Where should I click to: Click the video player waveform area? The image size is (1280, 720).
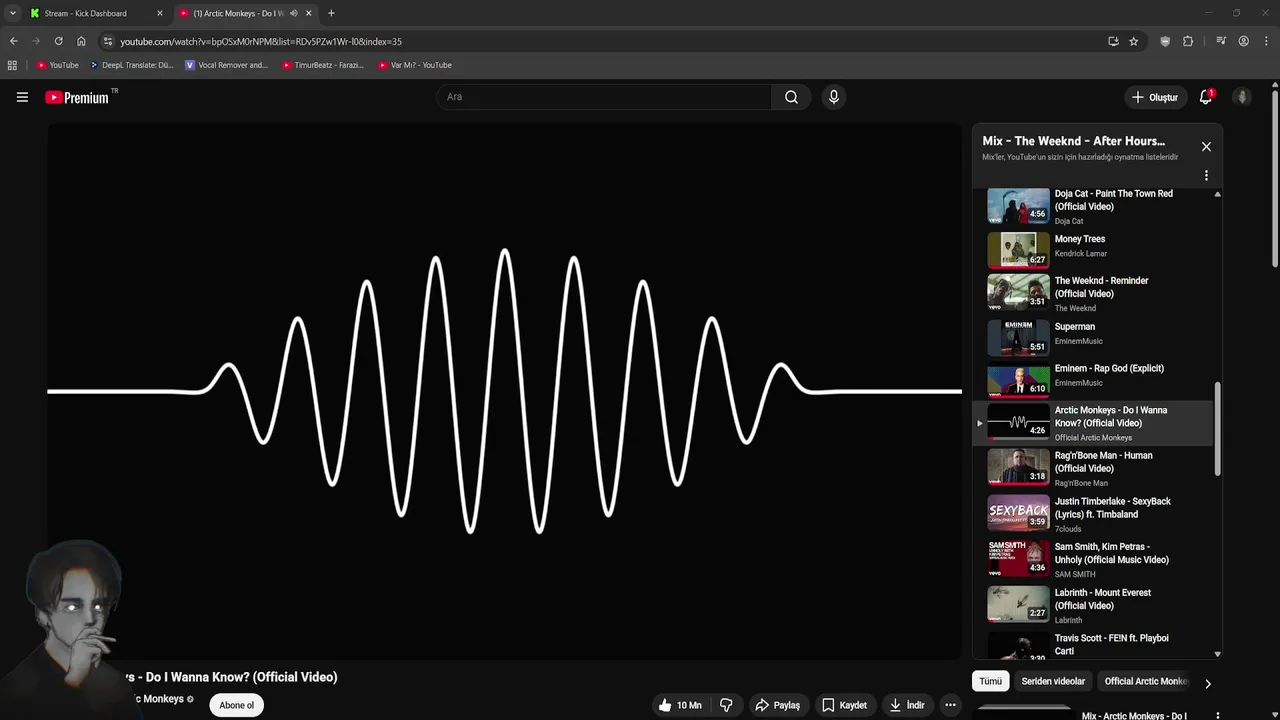click(x=504, y=391)
